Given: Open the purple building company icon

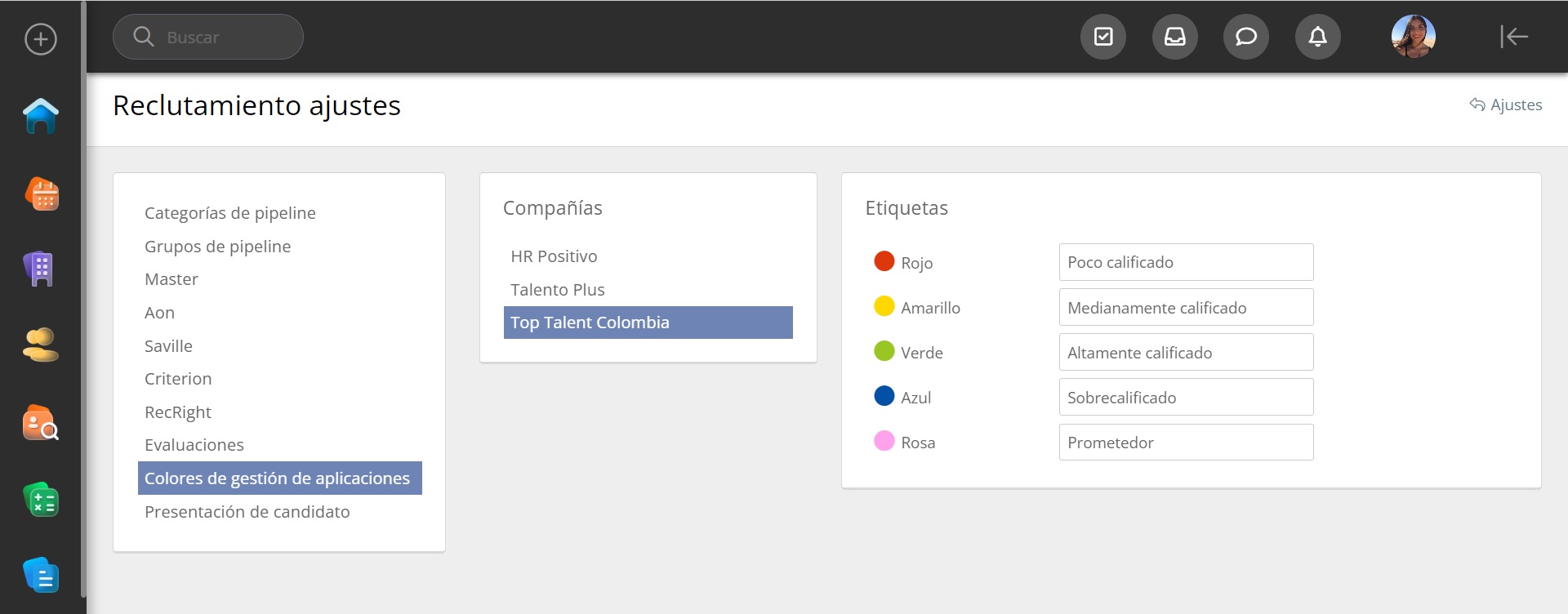Looking at the screenshot, I should coord(40,269).
